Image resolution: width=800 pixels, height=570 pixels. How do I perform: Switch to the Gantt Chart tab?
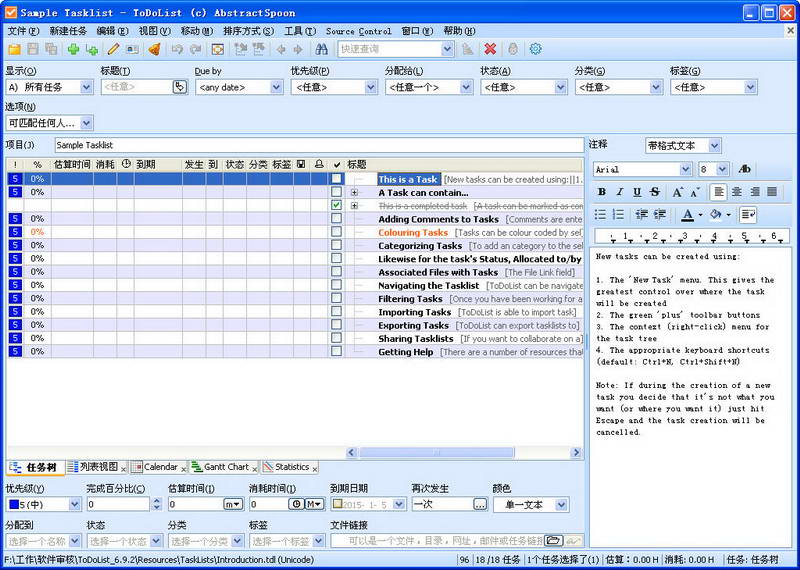[x=225, y=467]
